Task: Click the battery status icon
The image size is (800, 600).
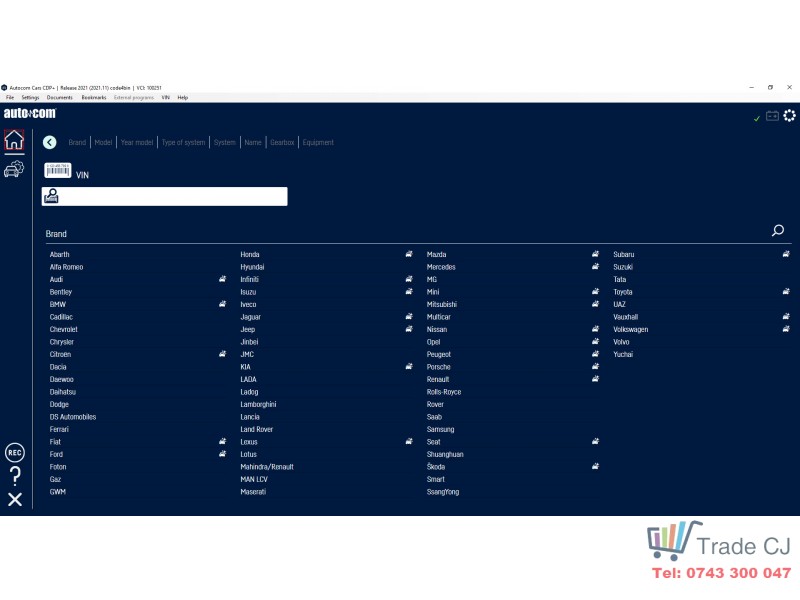Action: [x=772, y=116]
